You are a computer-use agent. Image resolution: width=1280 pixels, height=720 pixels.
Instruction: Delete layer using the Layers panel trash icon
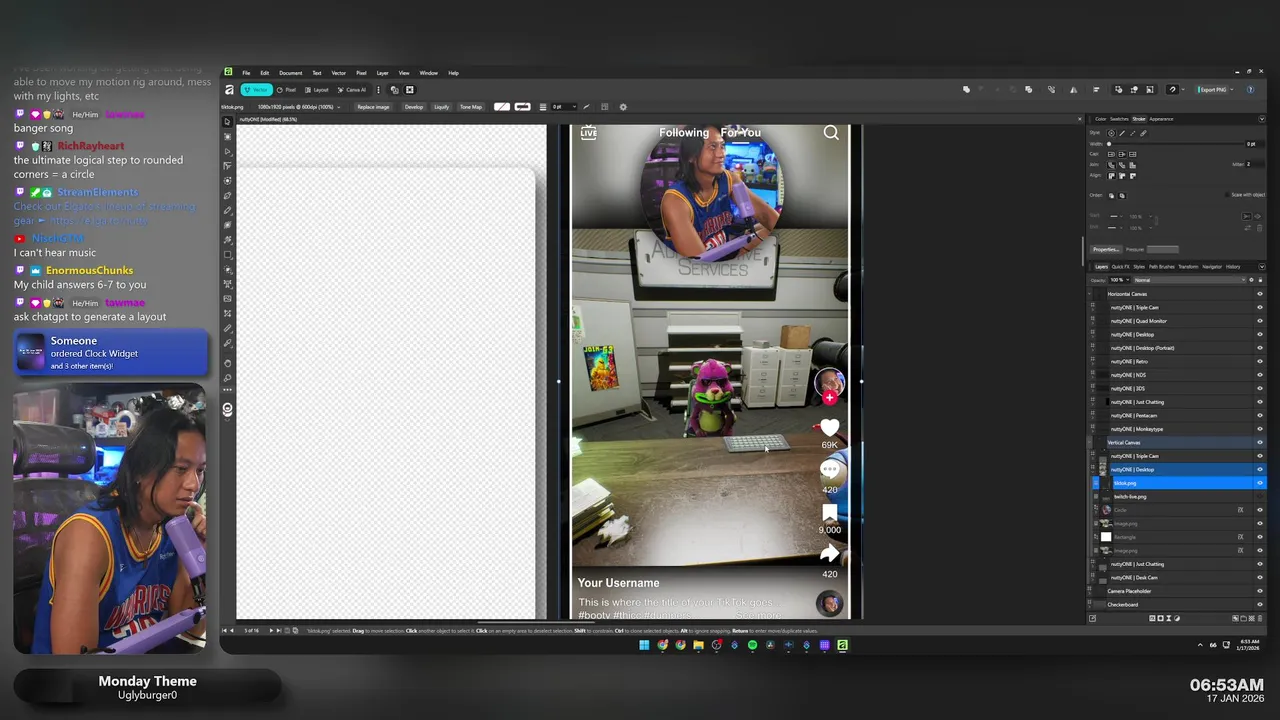[1261, 618]
